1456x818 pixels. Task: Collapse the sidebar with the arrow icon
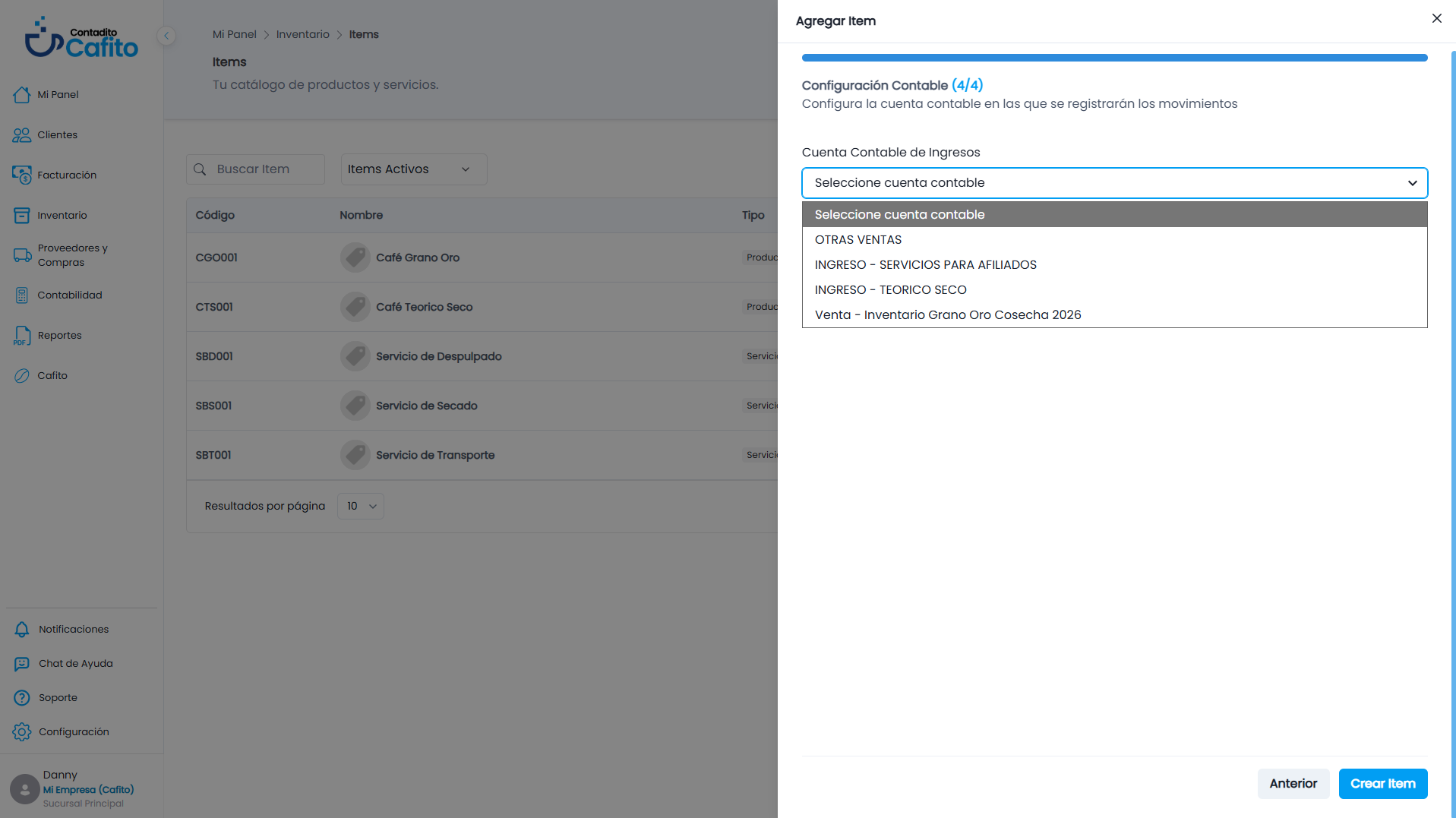tap(166, 36)
